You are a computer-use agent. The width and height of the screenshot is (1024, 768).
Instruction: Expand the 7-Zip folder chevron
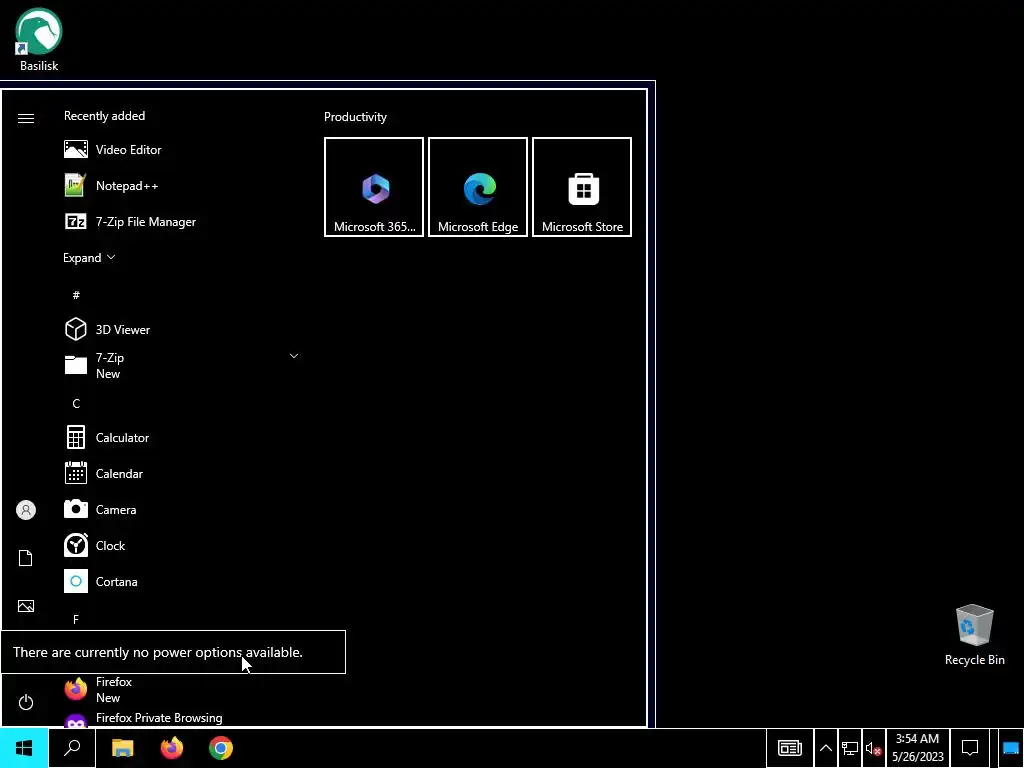tap(294, 356)
